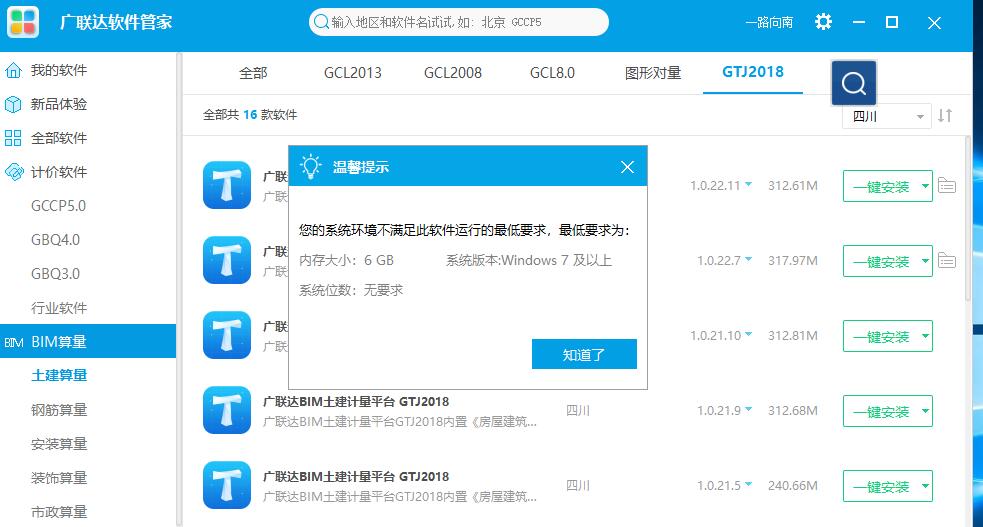Image resolution: width=983 pixels, height=527 pixels.
Task: Click 一键安装 for version 1.0.21.10
Action: point(881,336)
